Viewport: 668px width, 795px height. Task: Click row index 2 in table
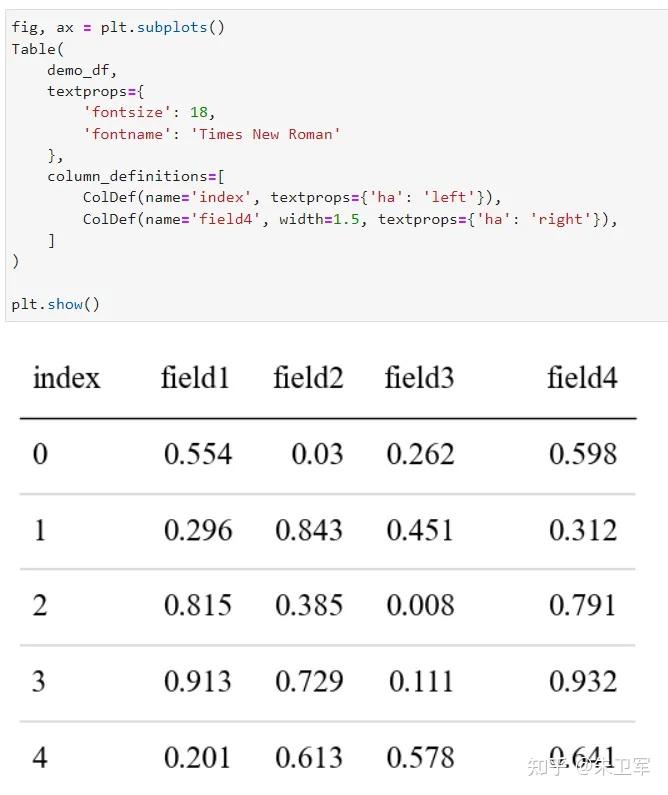(40, 605)
